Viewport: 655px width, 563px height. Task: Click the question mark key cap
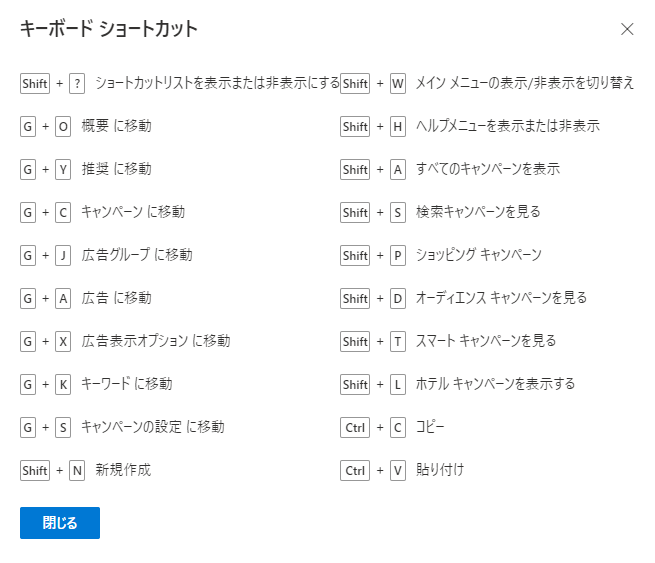tap(77, 83)
